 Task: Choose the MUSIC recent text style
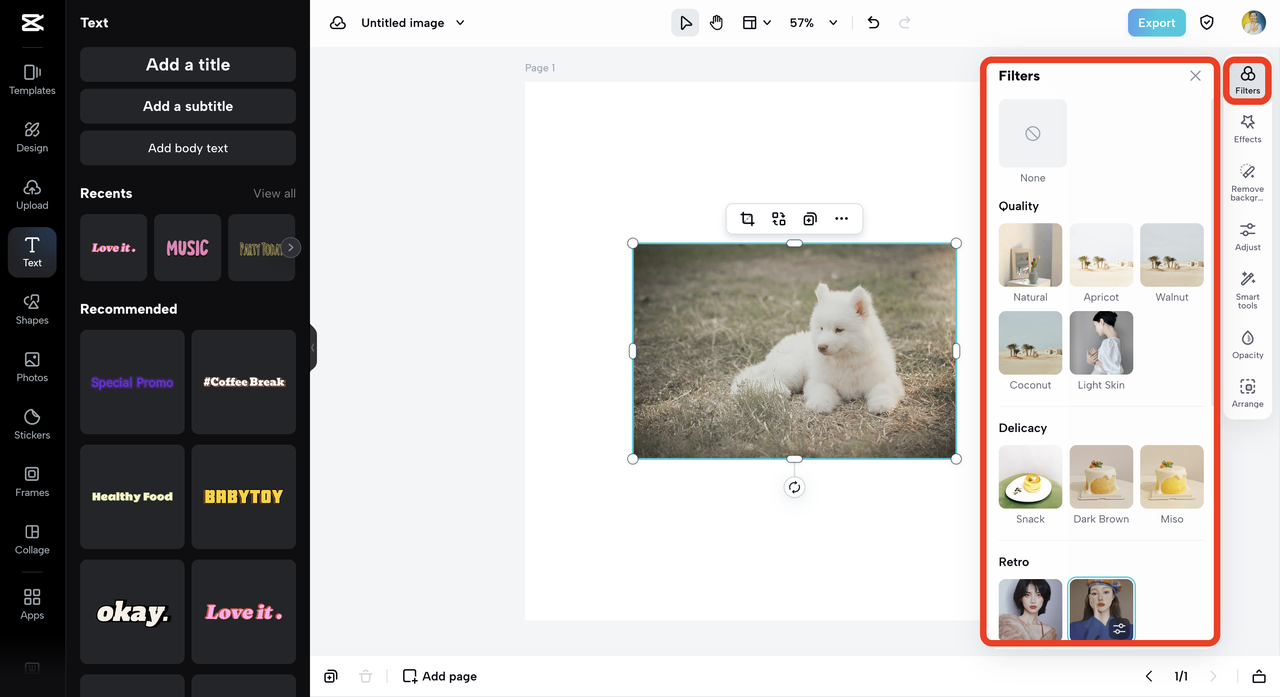tap(187, 247)
